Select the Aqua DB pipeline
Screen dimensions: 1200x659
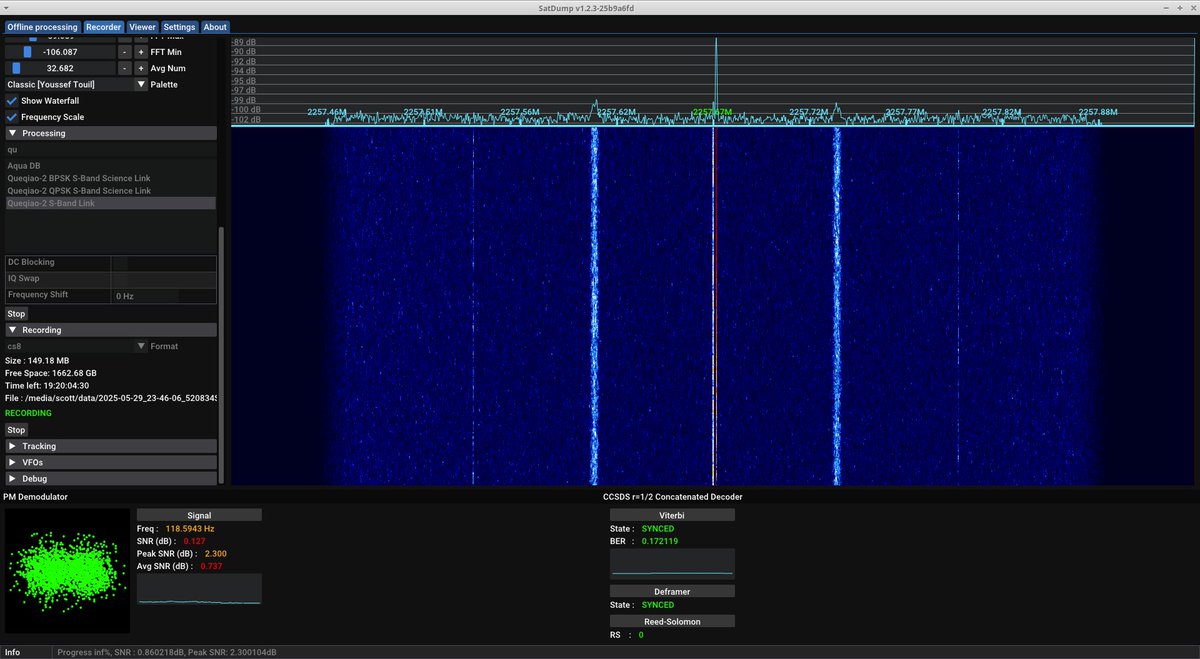click(x=111, y=165)
